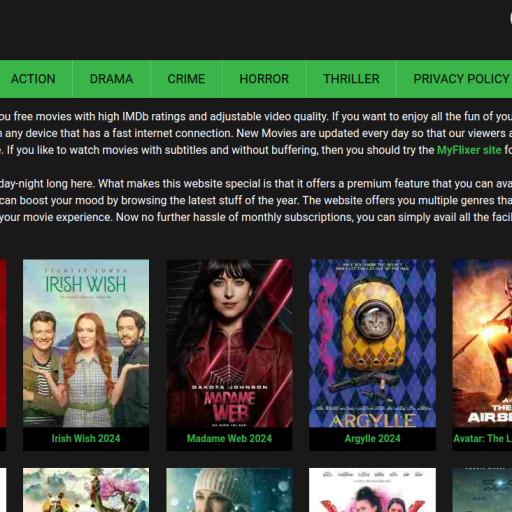Click the Irish Wish poster image
The width and height of the screenshot is (512, 512).
[86, 343]
